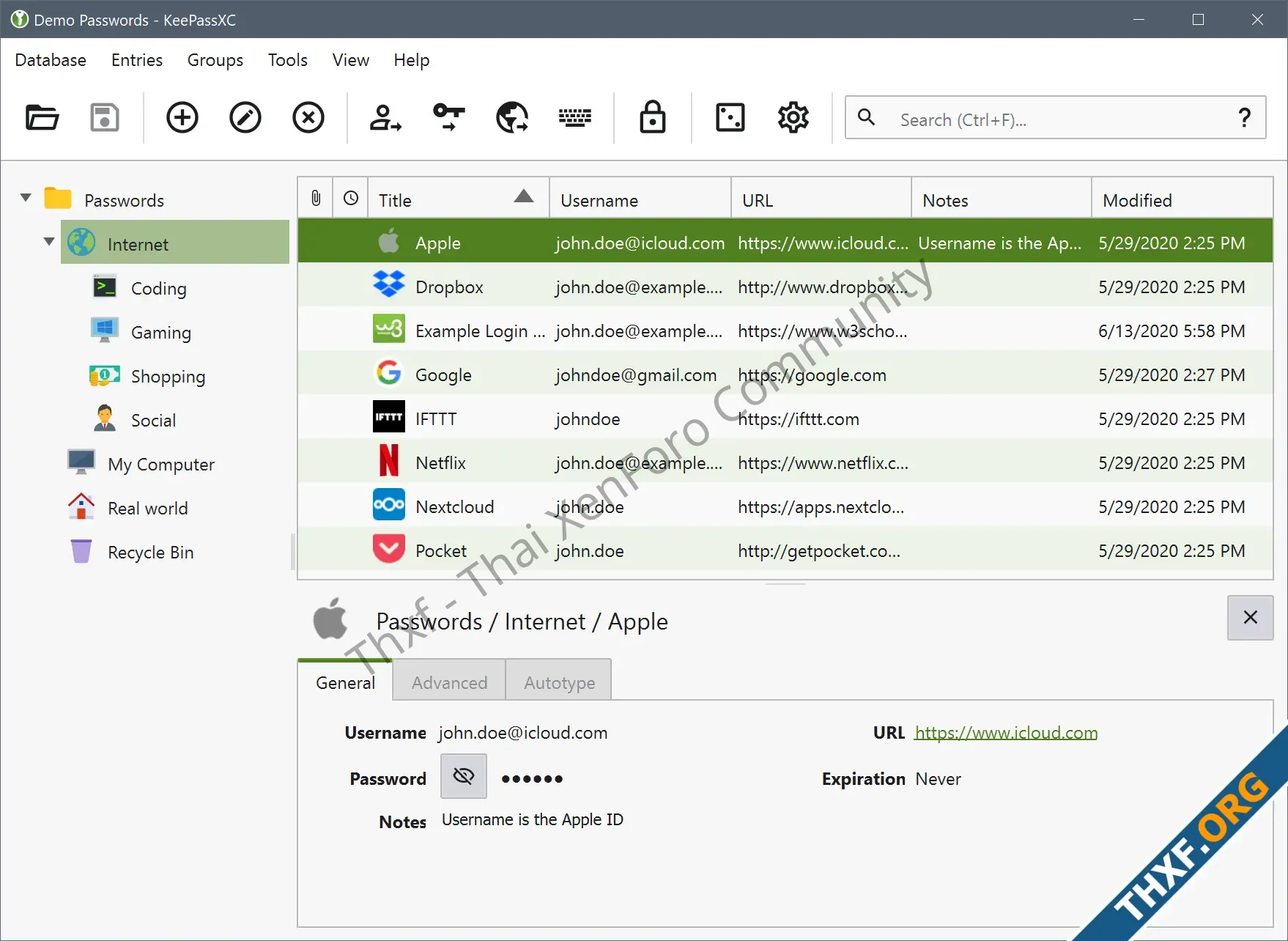Maximize the KeePassXC window
The image size is (1288, 941).
(x=1199, y=20)
